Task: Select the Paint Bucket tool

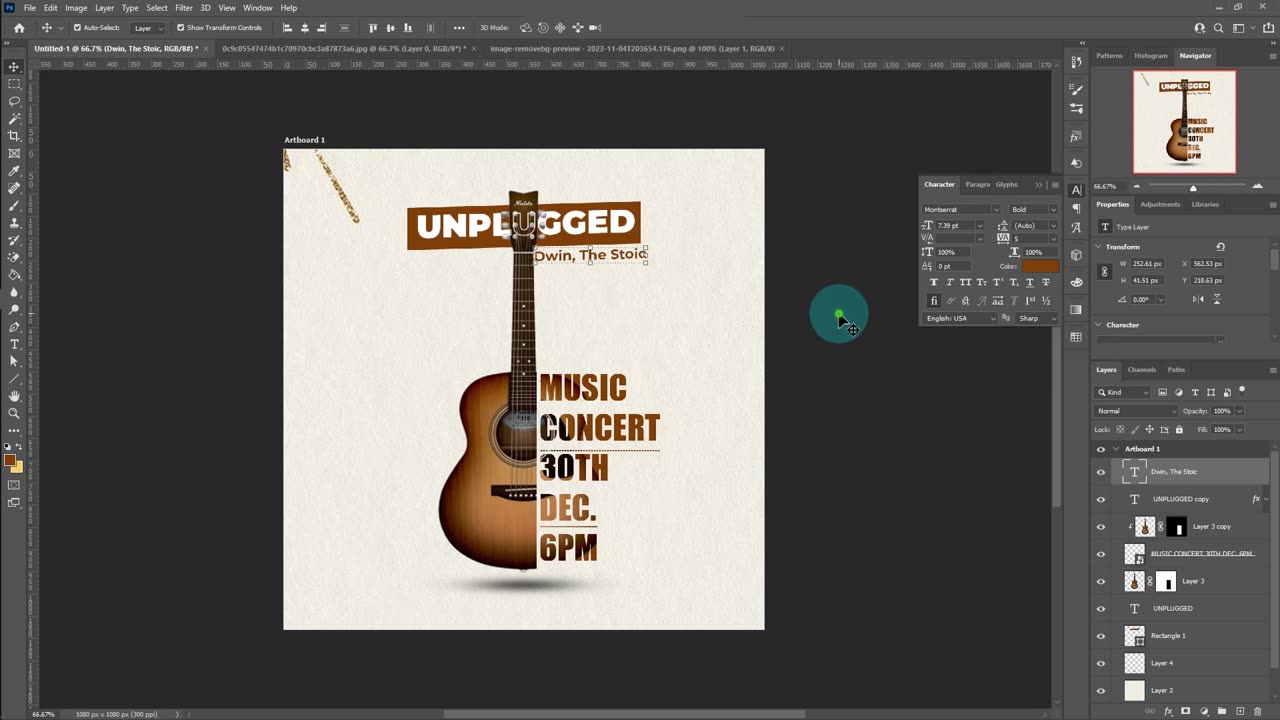Action: pyautogui.click(x=14, y=274)
